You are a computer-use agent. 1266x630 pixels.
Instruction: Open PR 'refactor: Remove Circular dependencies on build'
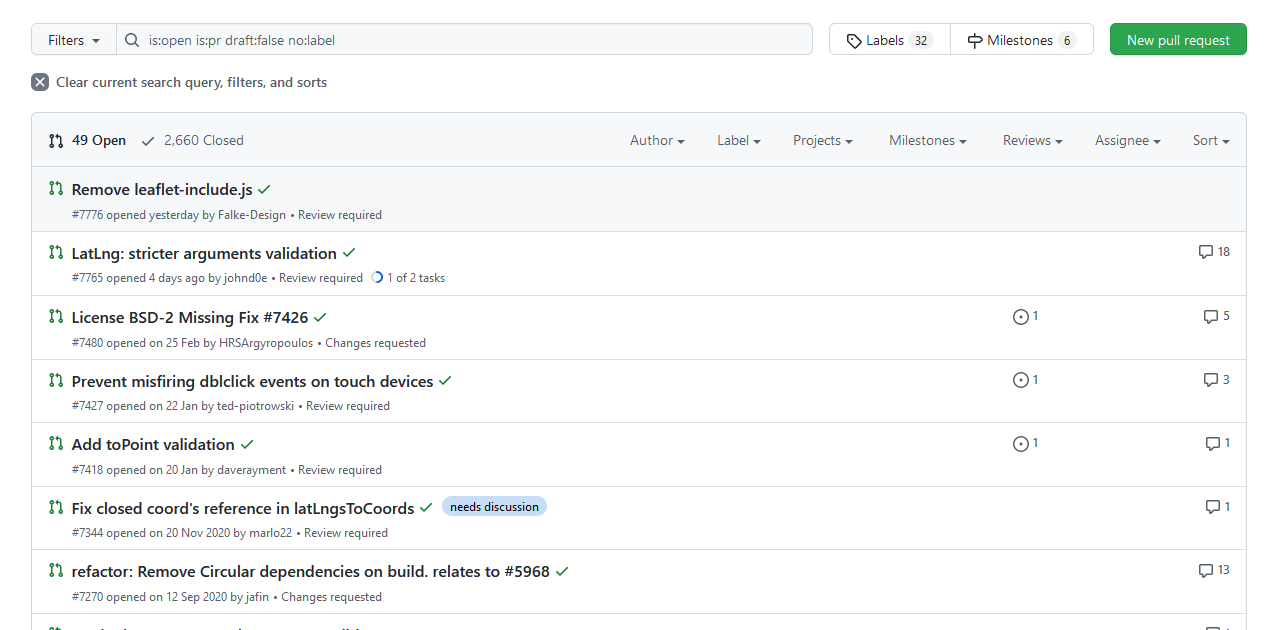click(311, 572)
